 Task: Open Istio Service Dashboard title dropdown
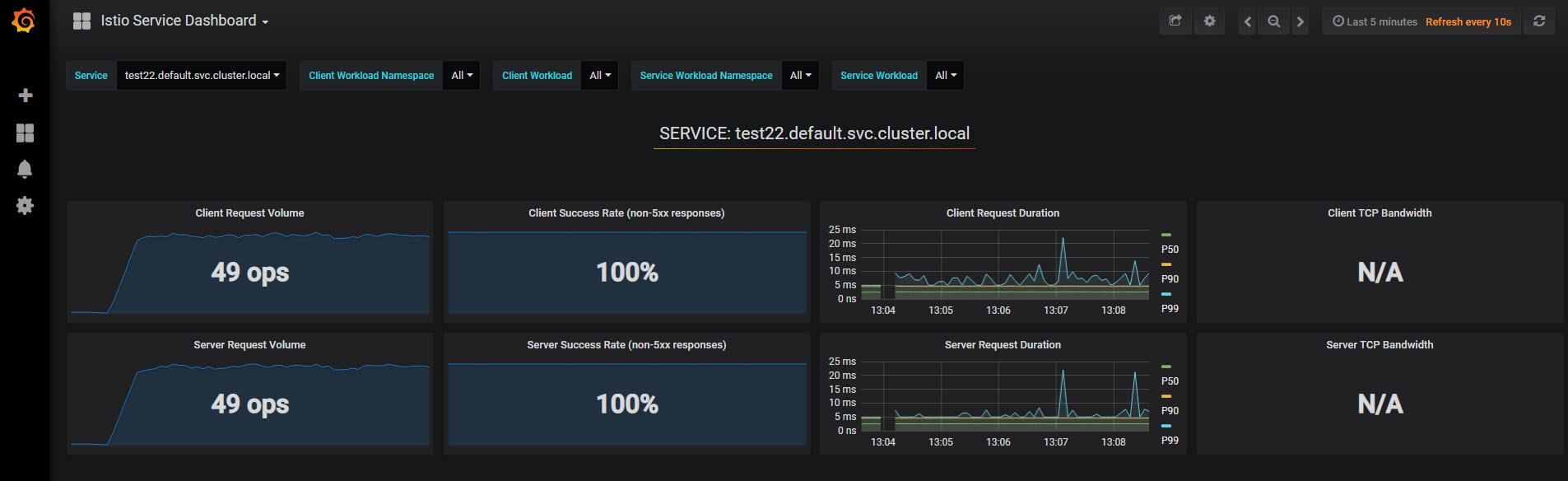pyautogui.click(x=184, y=21)
